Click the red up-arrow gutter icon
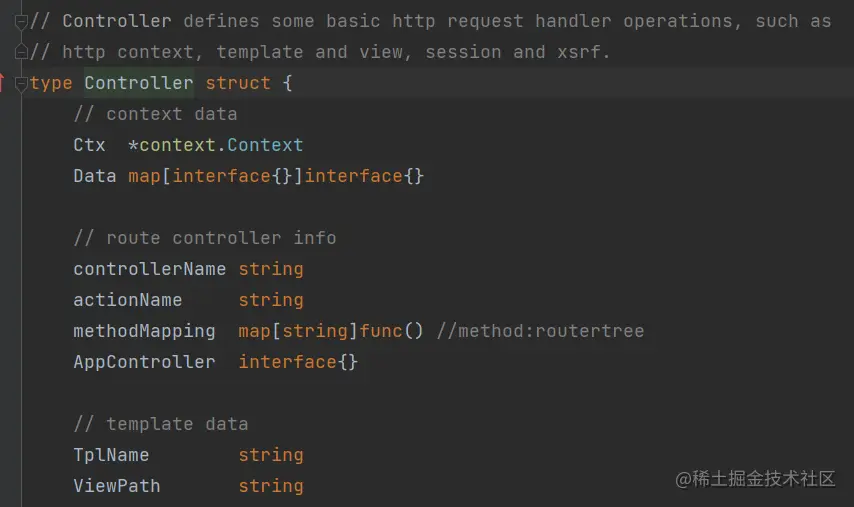The width and height of the screenshot is (854, 507). click(4, 83)
